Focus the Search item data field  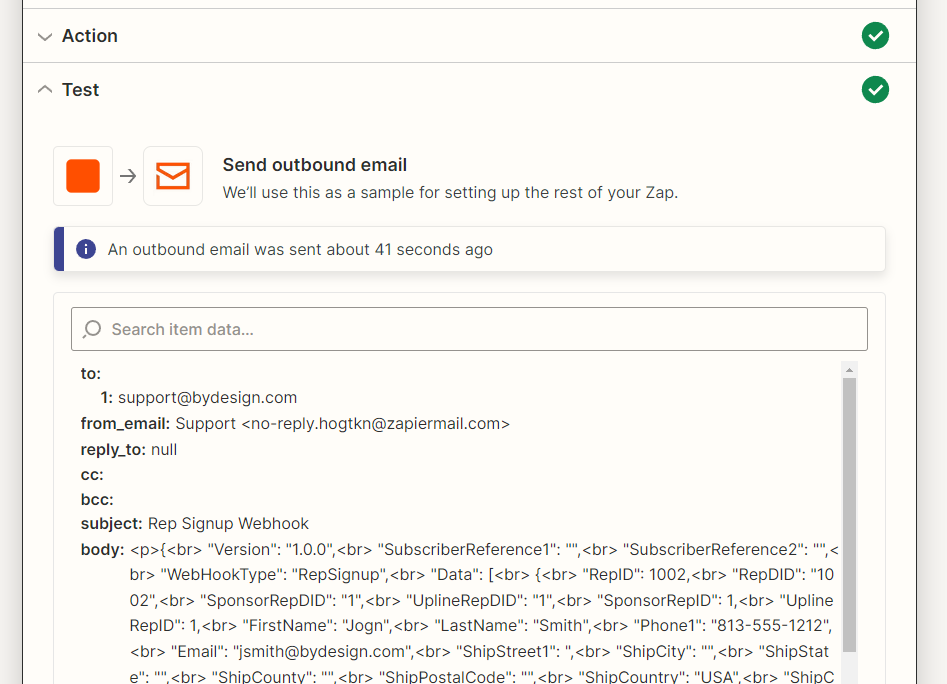pos(480,329)
